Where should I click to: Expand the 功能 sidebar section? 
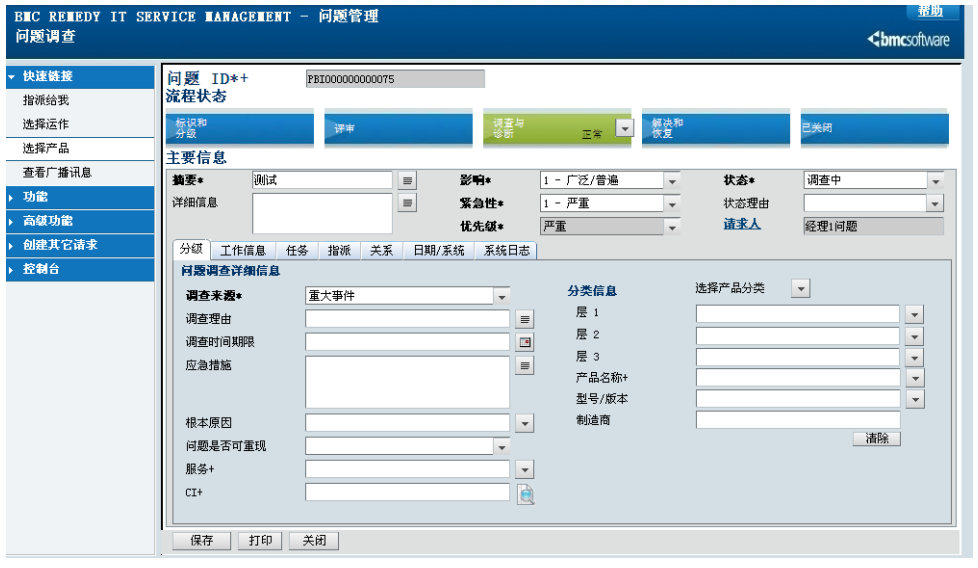pos(80,197)
